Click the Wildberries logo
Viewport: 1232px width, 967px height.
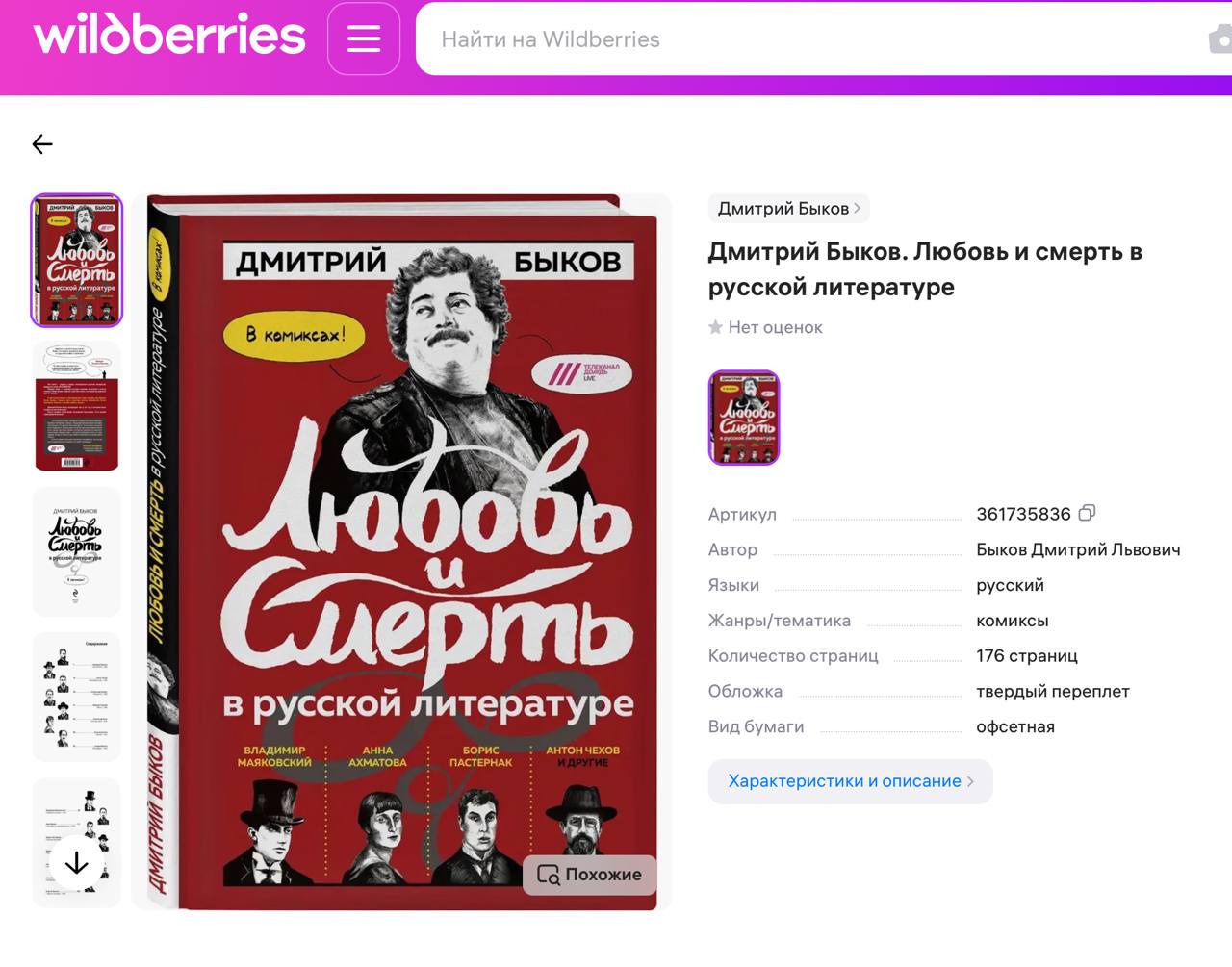click(x=169, y=35)
